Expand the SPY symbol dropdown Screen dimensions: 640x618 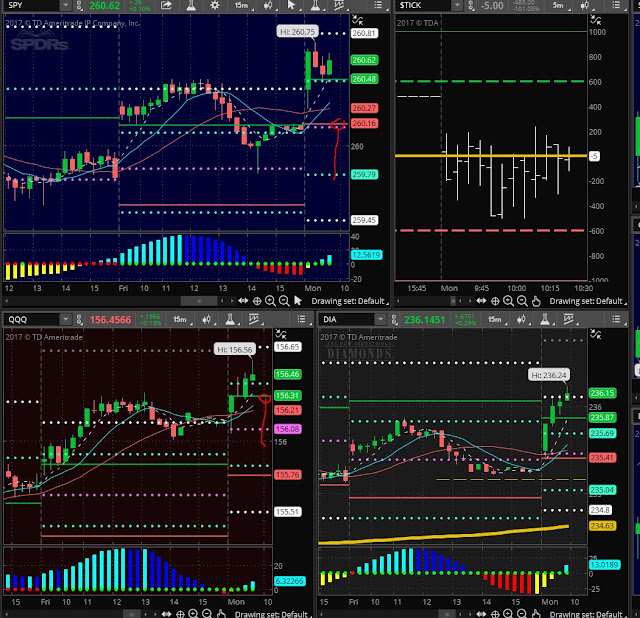tap(65, 5)
